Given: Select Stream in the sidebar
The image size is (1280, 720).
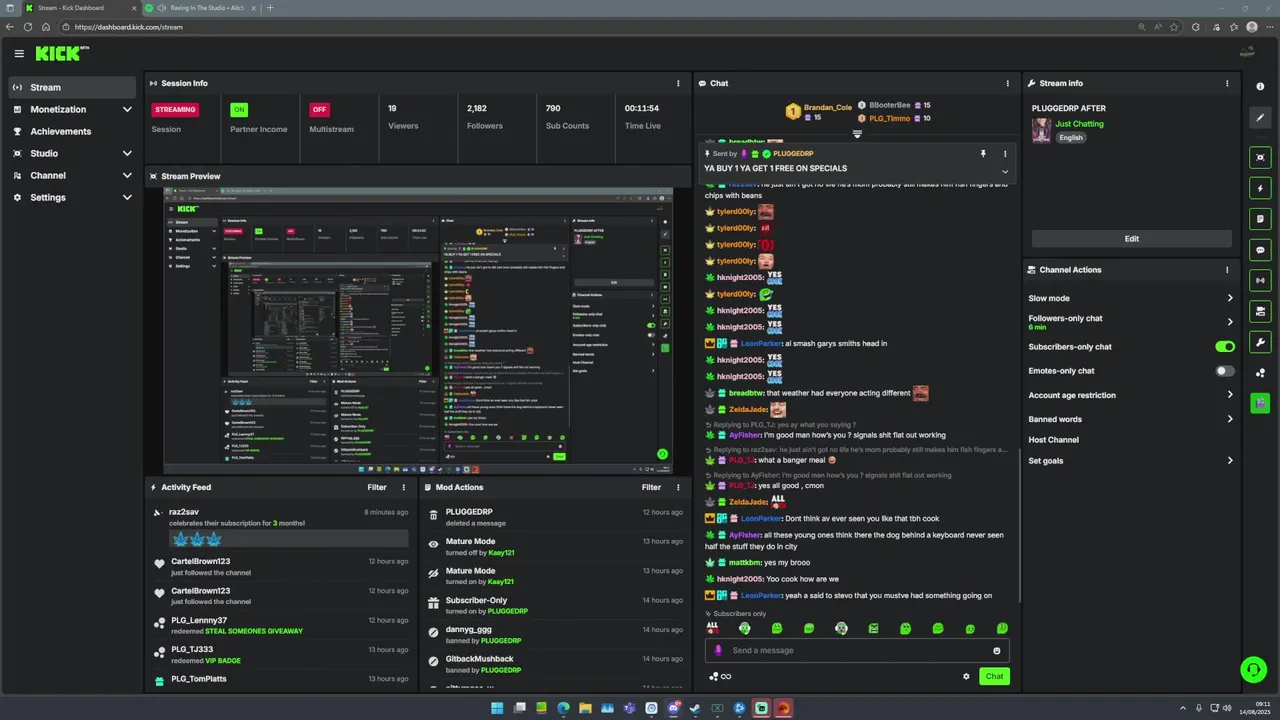Looking at the screenshot, I should (73, 87).
